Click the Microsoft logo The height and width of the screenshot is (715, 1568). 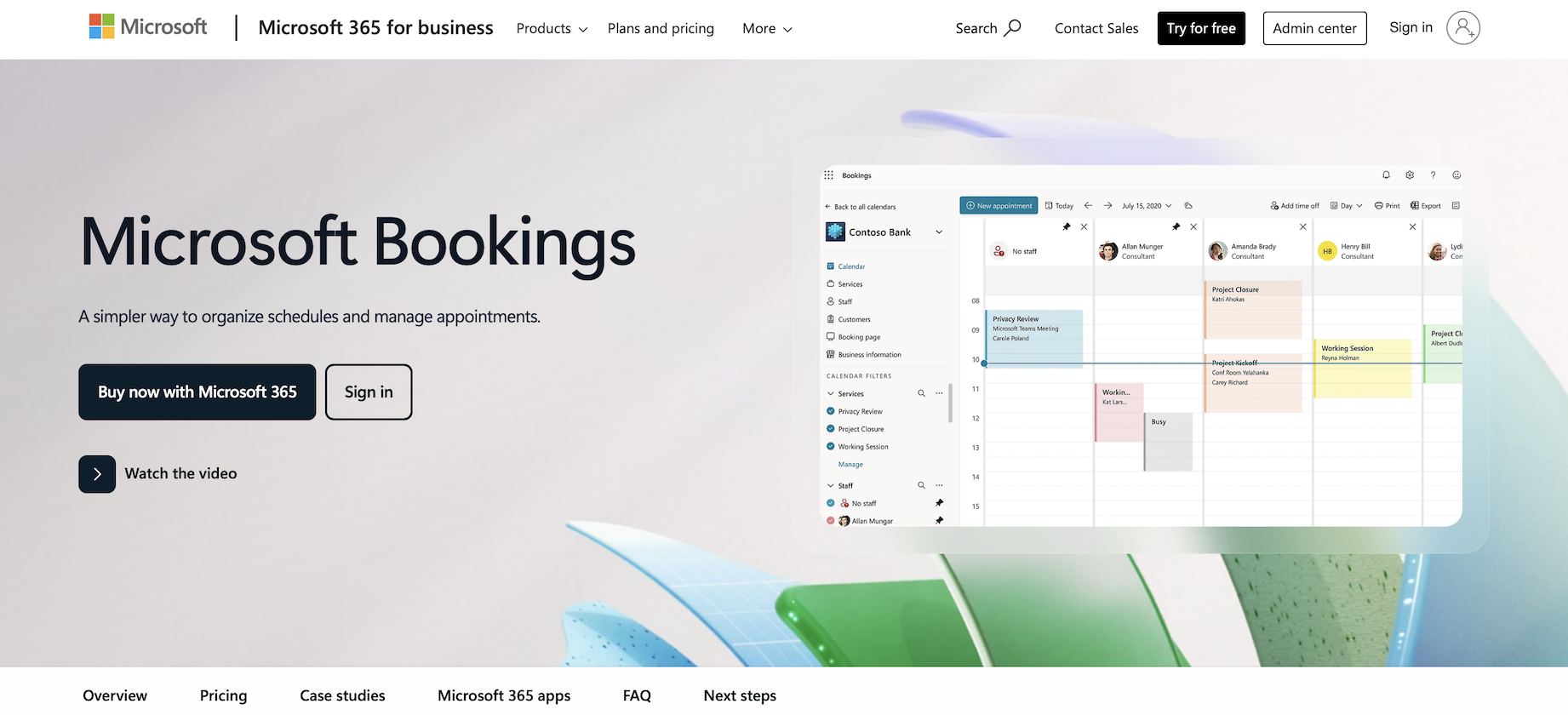point(148,27)
